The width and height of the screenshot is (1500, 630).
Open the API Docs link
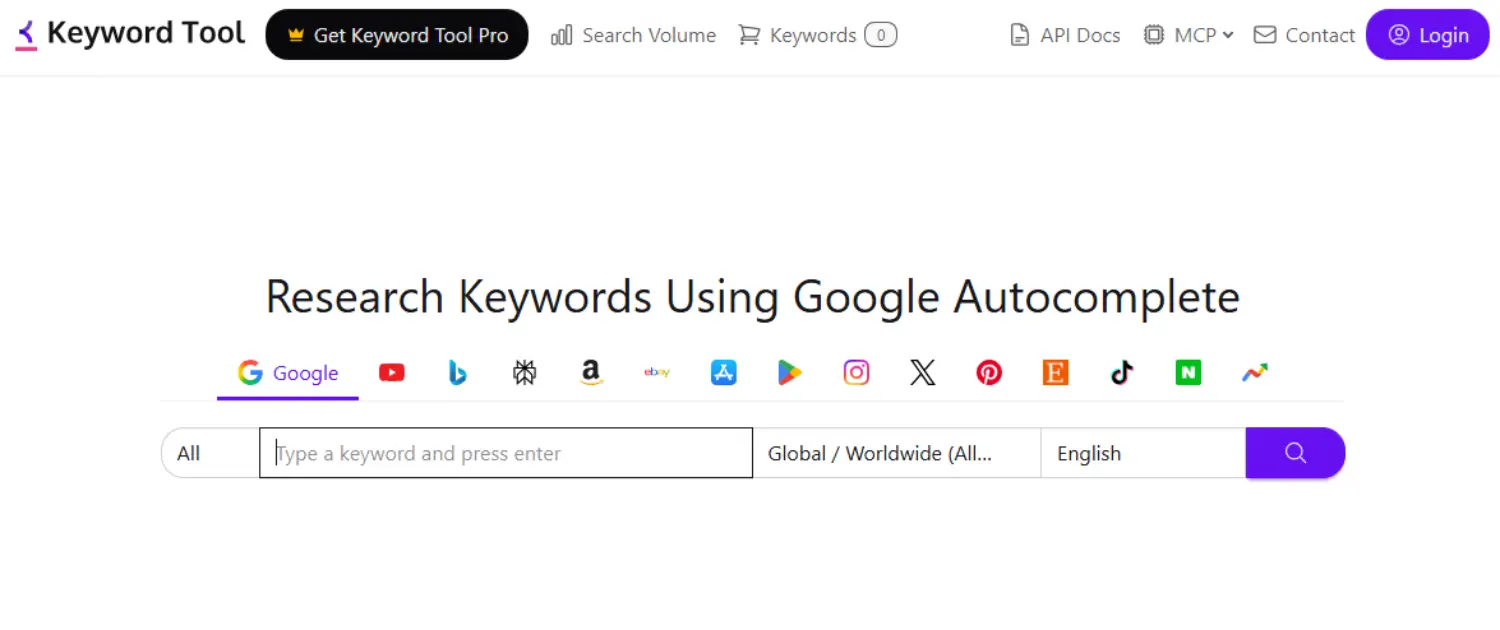click(x=1065, y=35)
